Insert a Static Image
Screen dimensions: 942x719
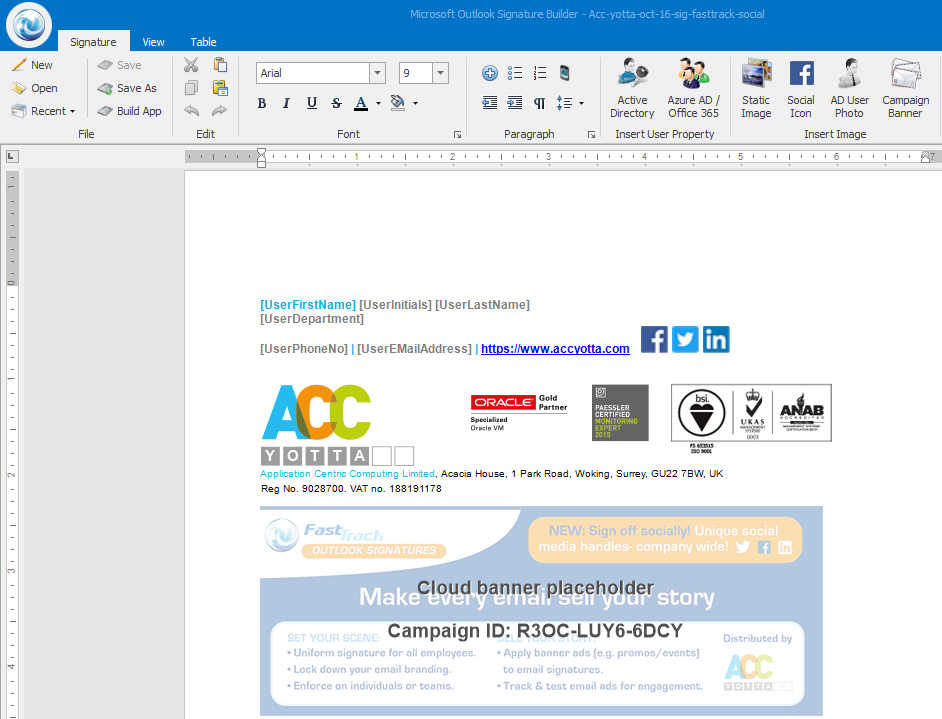point(756,88)
